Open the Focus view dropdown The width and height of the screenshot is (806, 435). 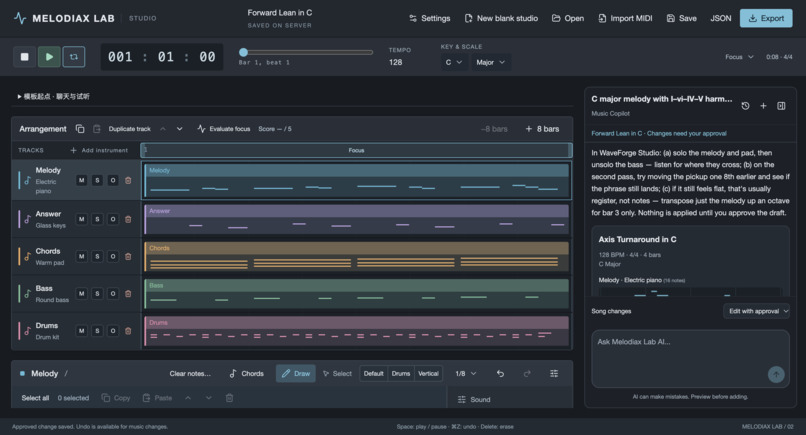pos(739,57)
